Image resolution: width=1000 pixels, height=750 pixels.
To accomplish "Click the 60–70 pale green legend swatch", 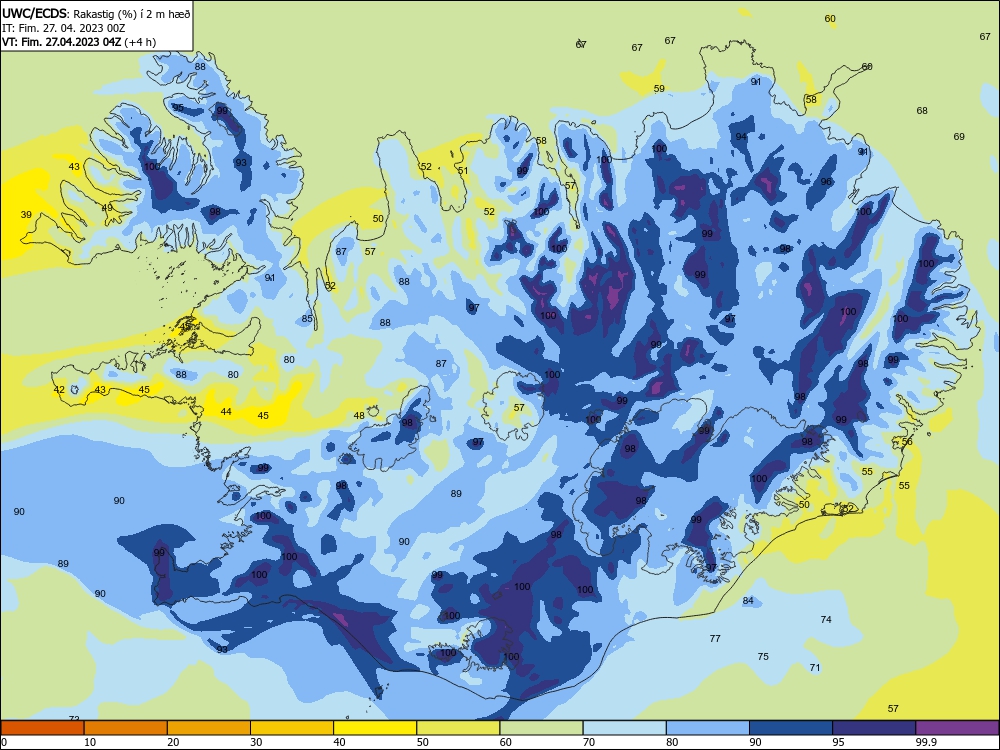I will tap(541, 728).
